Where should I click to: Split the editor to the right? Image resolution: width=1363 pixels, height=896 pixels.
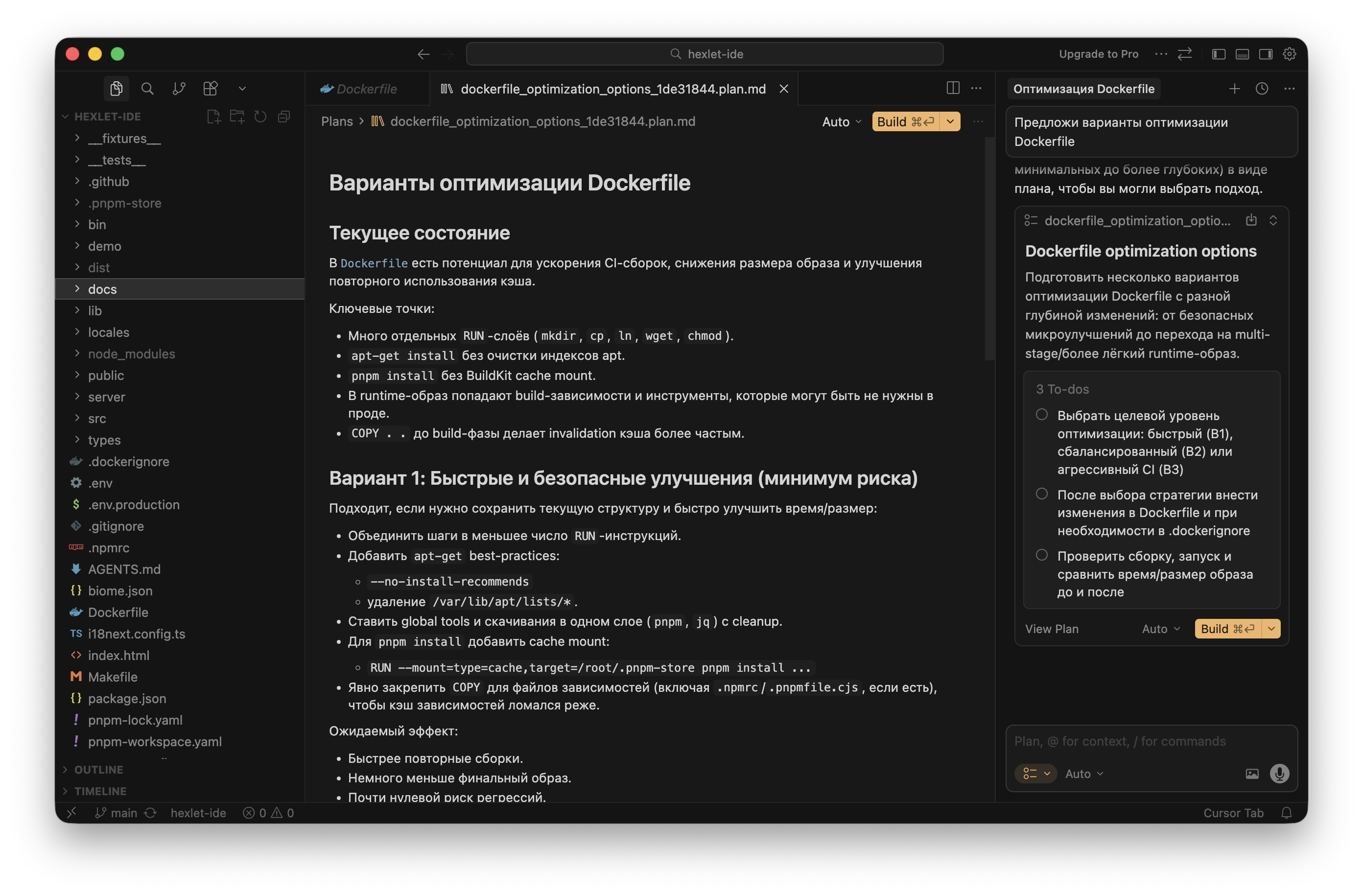952,88
